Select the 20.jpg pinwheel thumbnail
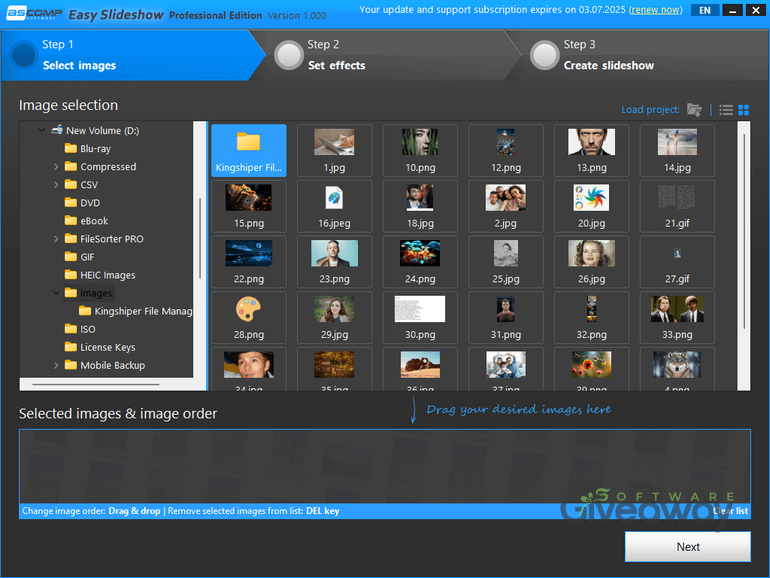 [x=592, y=206]
